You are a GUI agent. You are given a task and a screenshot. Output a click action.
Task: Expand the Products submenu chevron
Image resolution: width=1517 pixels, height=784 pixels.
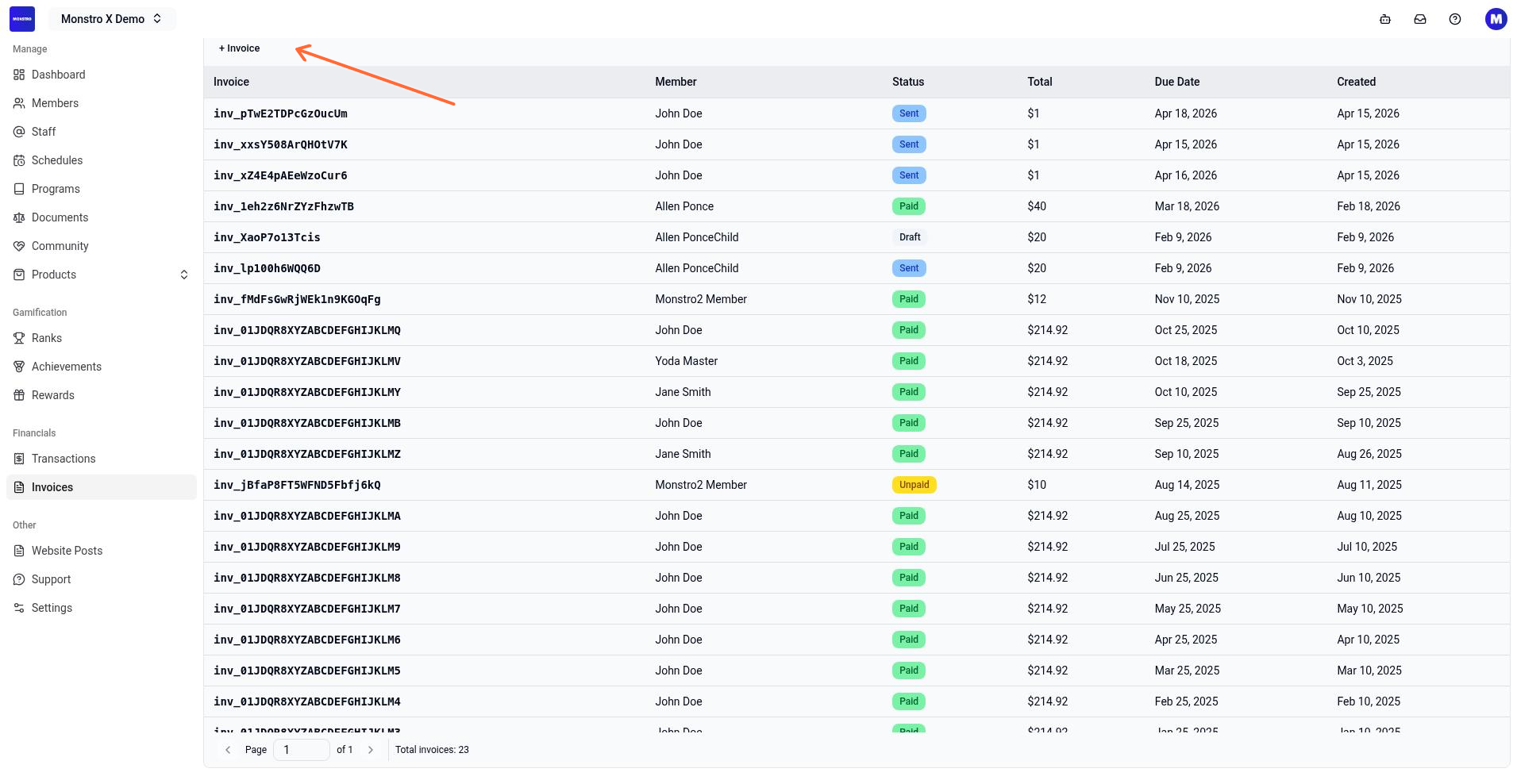click(184, 275)
